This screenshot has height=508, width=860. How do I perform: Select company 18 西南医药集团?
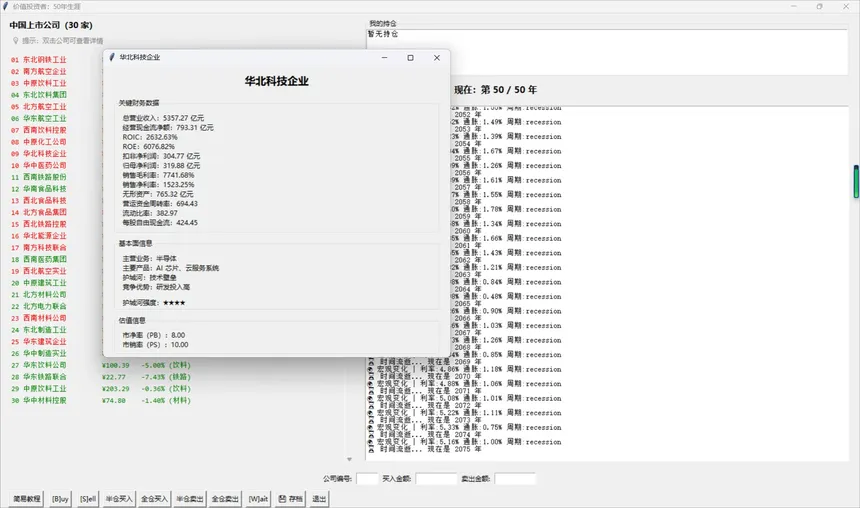pyautogui.click(x=39, y=259)
